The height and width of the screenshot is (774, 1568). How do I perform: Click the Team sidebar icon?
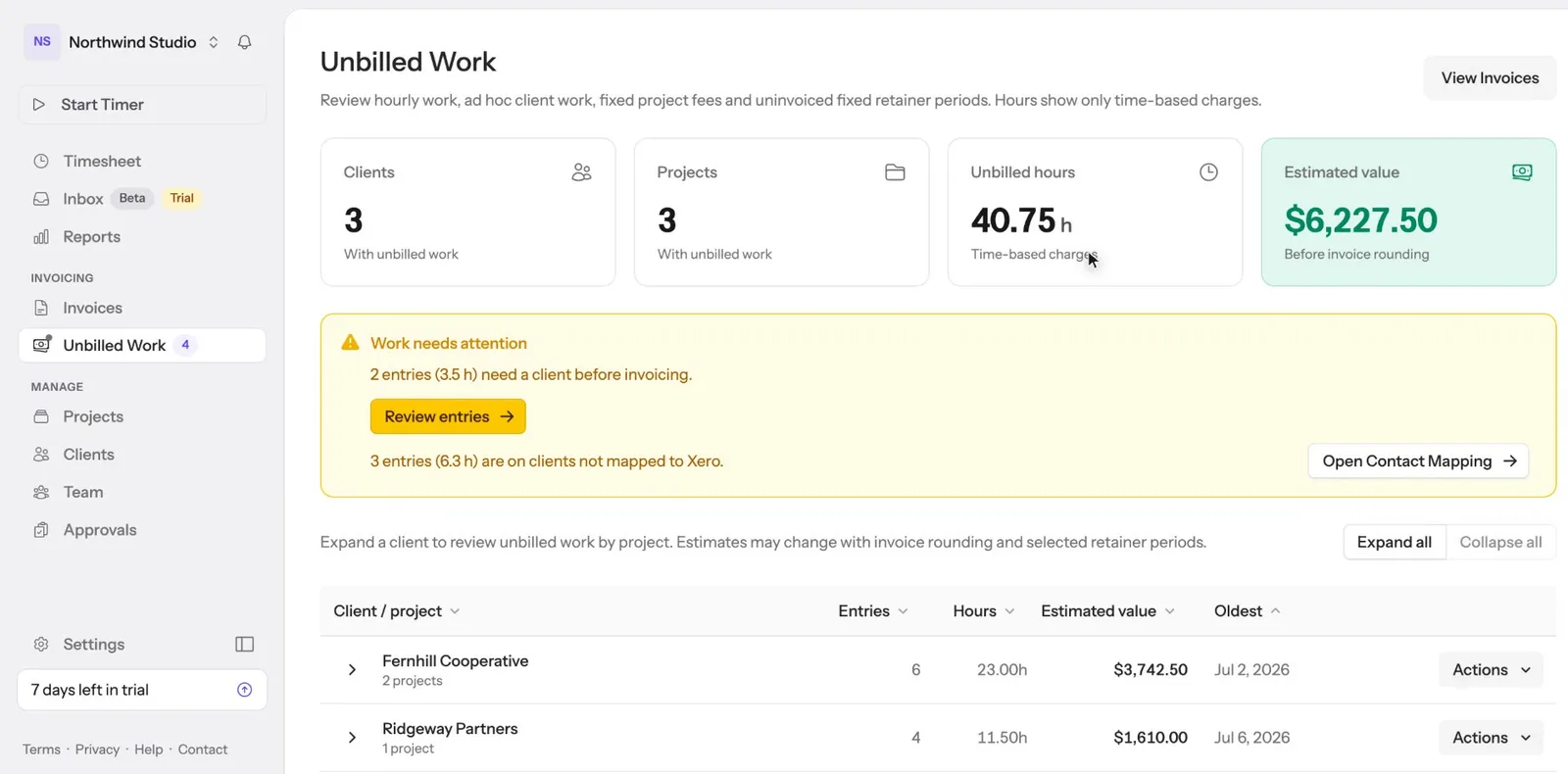[x=41, y=493]
